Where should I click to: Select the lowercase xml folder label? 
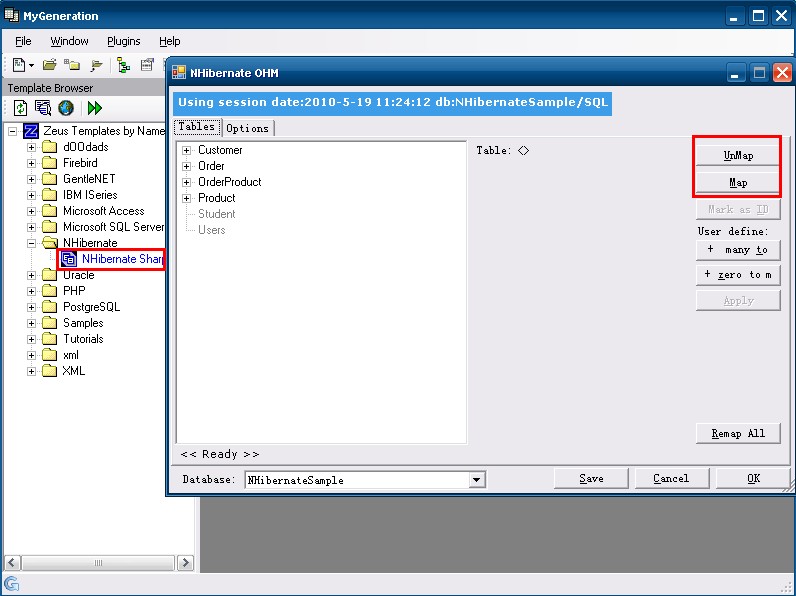71,355
